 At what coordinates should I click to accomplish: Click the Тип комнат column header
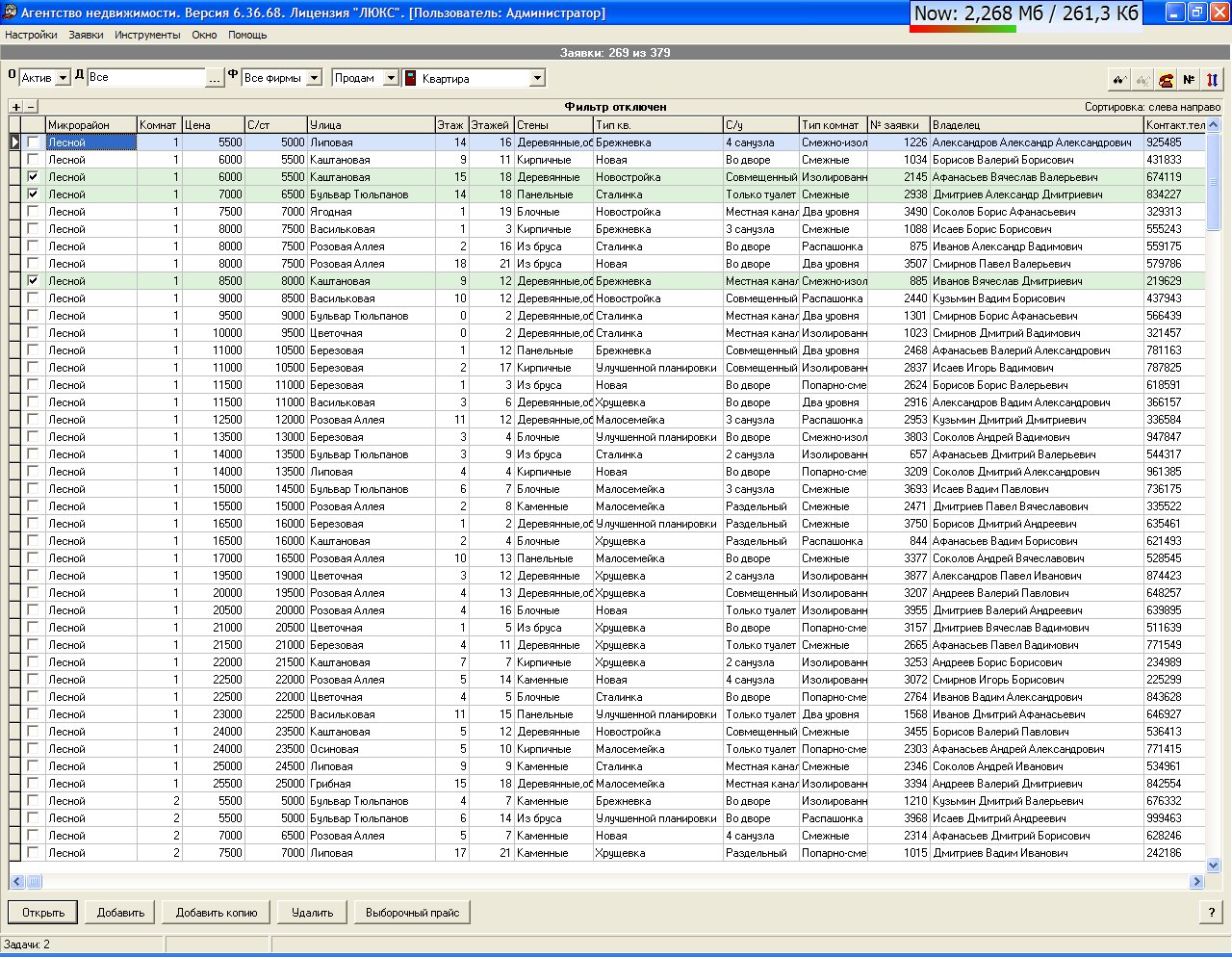pos(834,125)
